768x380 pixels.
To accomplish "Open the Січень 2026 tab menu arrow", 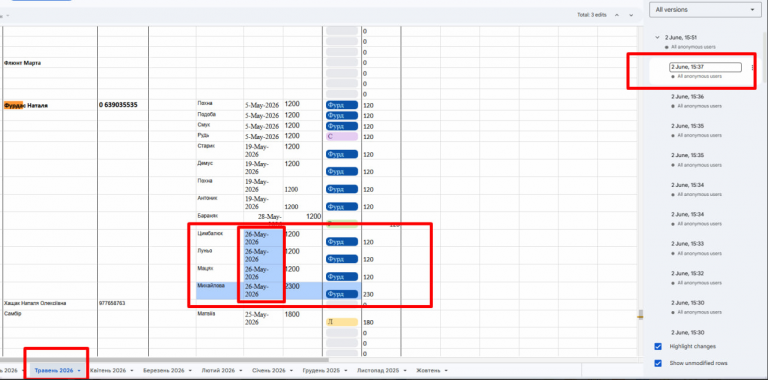I will [x=292, y=371].
